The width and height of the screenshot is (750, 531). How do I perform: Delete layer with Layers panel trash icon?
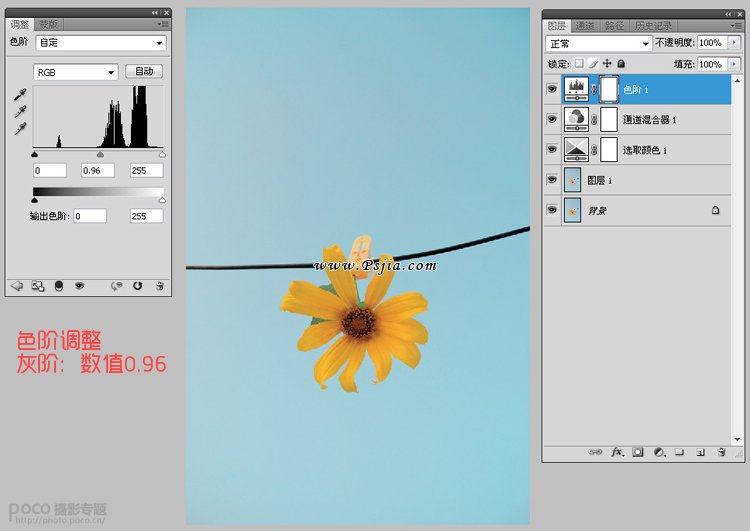pyautogui.click(x=721, y=452)
